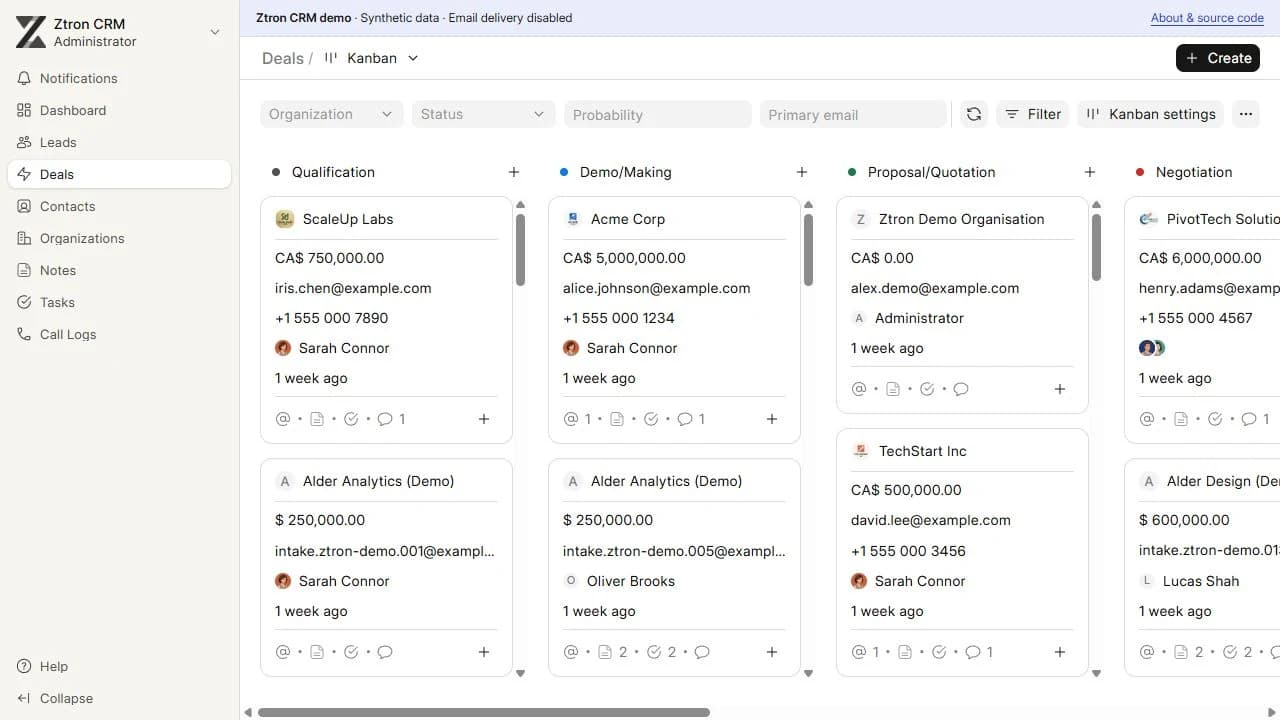Viewport: 1280px width, 720px height.
Task: Open the Filter button
Action: coord(1033,114)
